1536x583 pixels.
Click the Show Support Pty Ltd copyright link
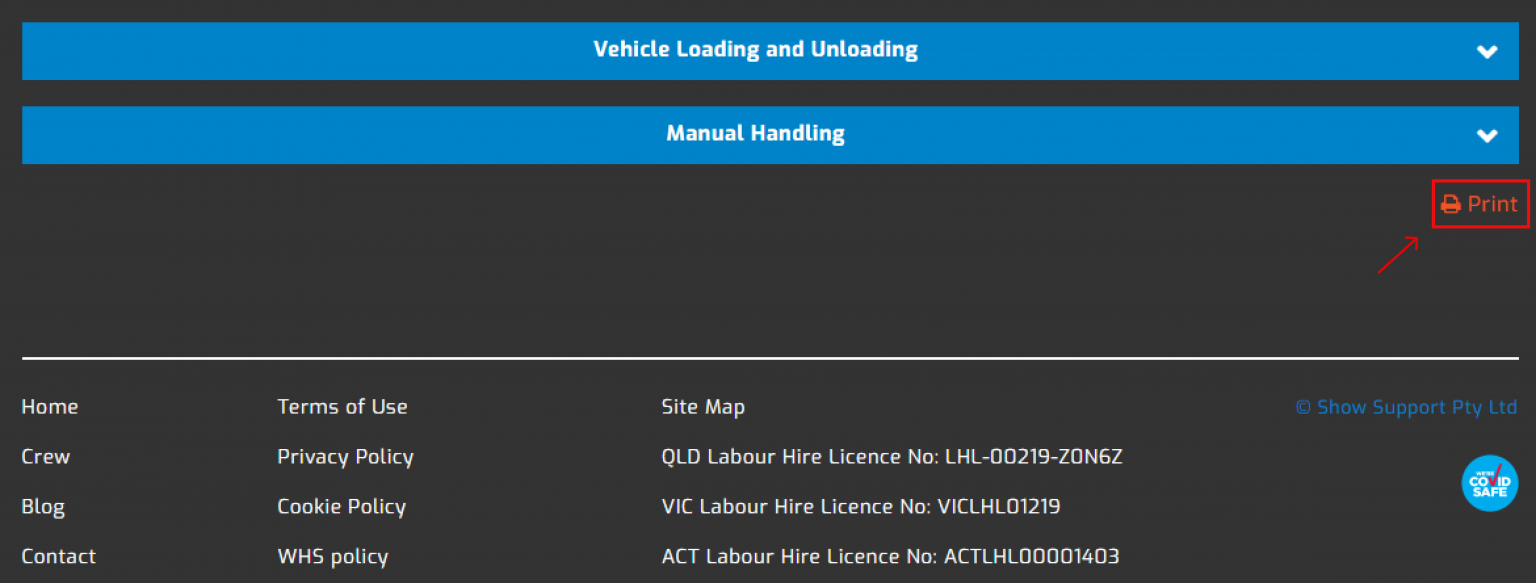pos(1406,407)
